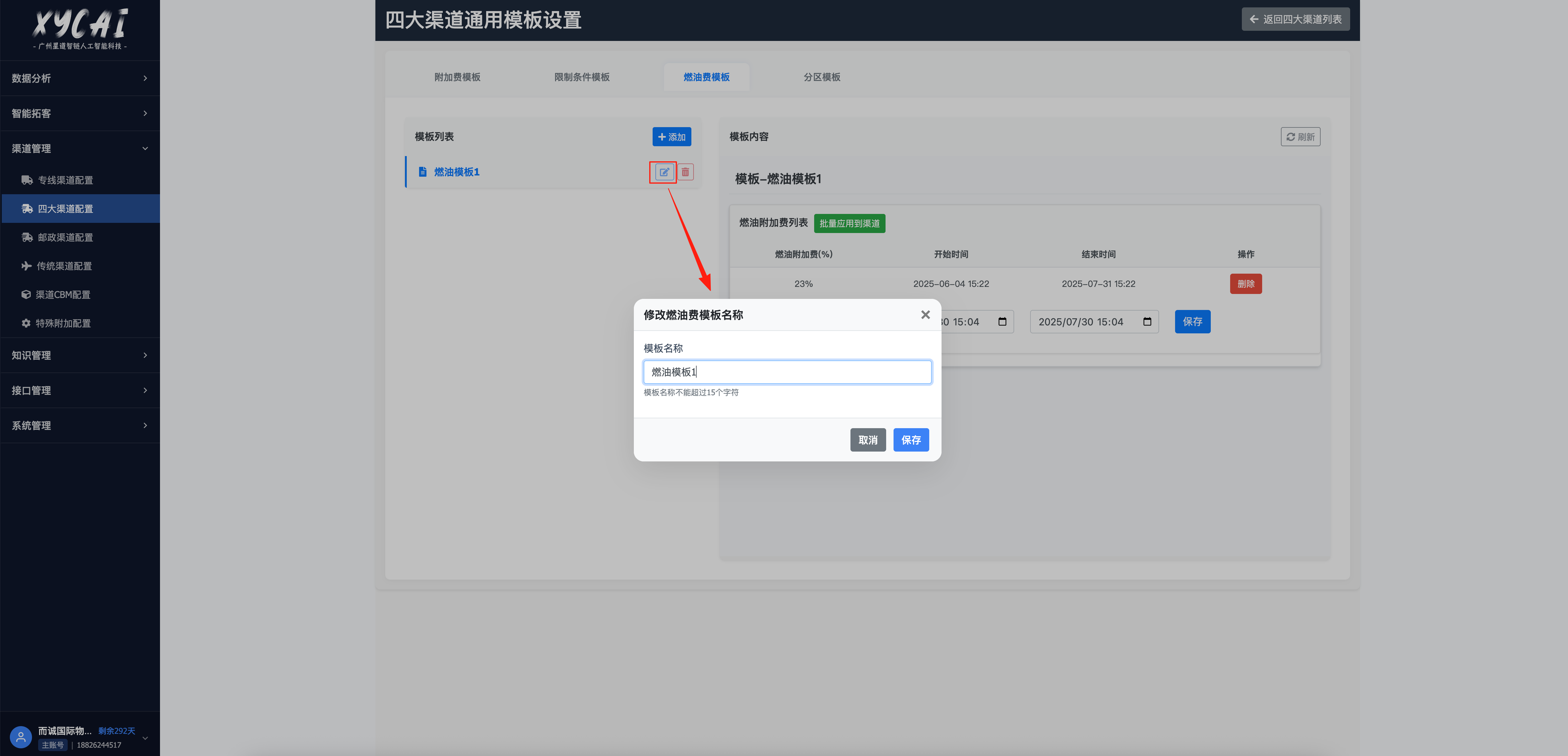
Task: Switch to 限制条件模板 tab
Action: click(581, 77)
